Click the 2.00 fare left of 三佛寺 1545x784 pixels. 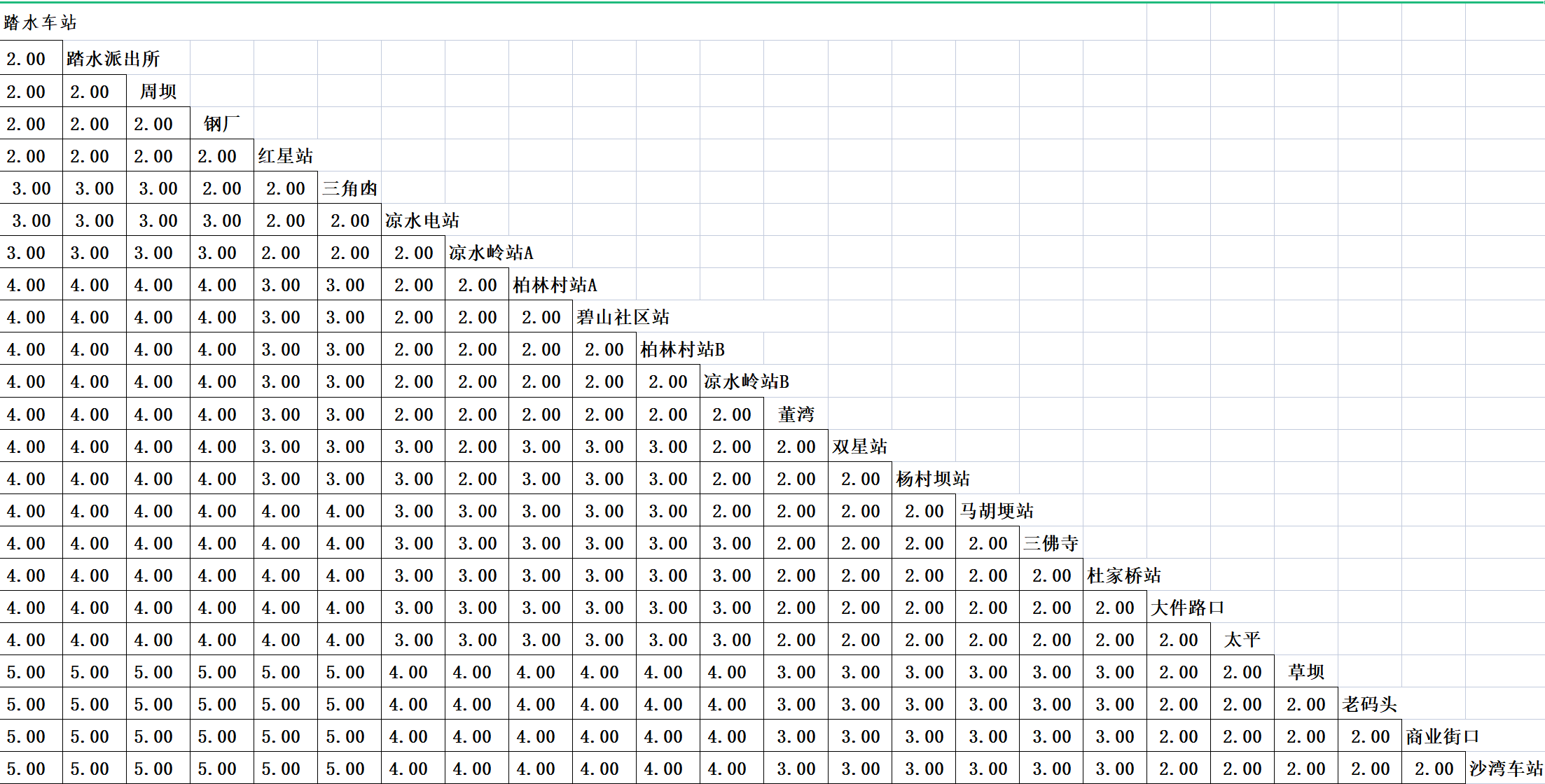pos(988,542)
